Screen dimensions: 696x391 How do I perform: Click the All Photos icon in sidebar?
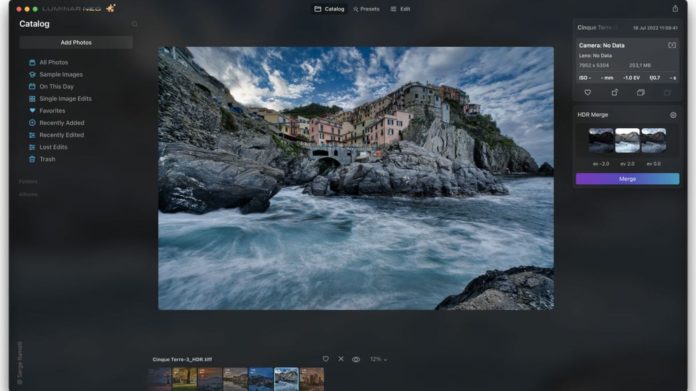[32, 63]
